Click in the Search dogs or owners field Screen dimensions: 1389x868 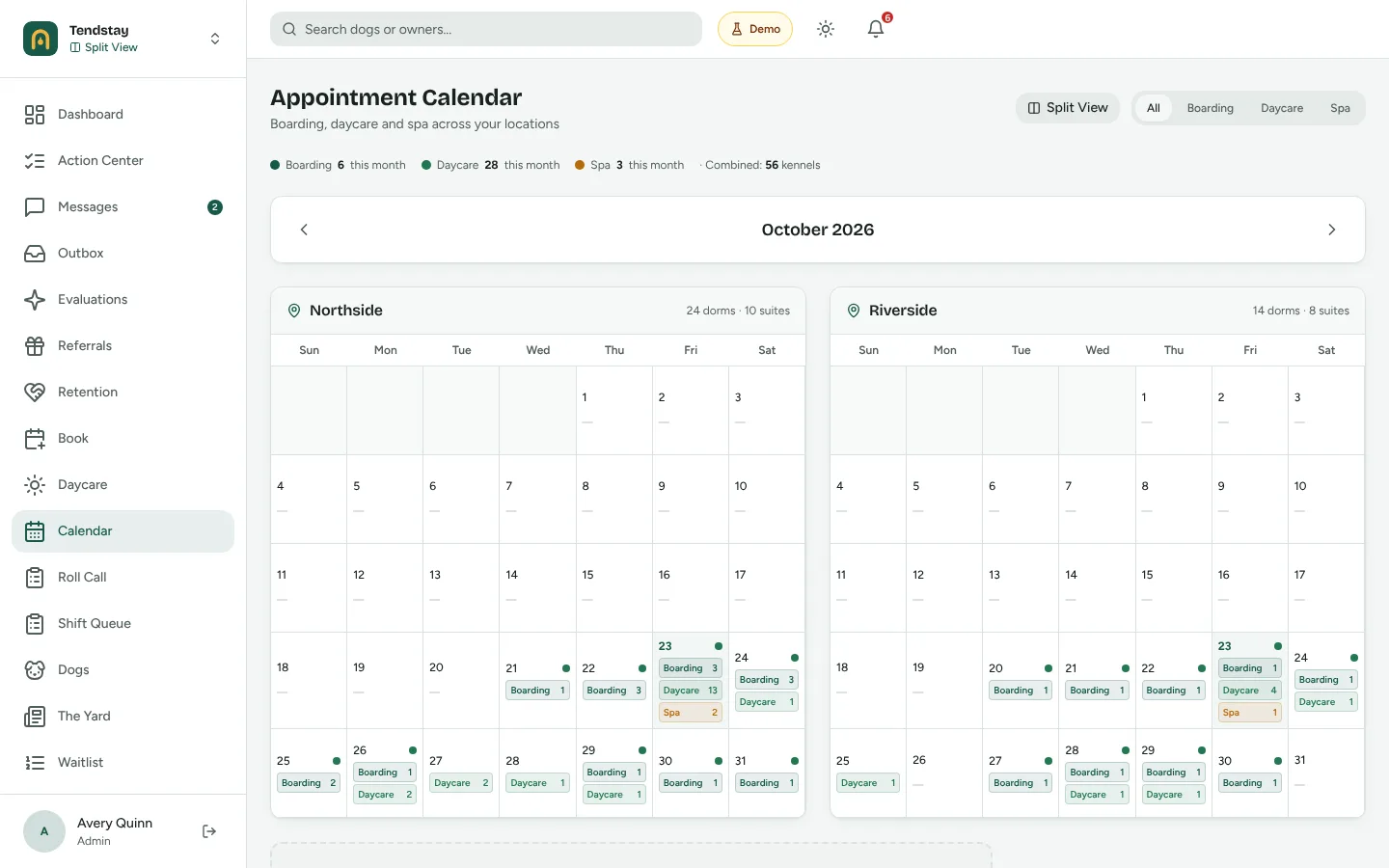pyautogui.click(x=486, y=29)
